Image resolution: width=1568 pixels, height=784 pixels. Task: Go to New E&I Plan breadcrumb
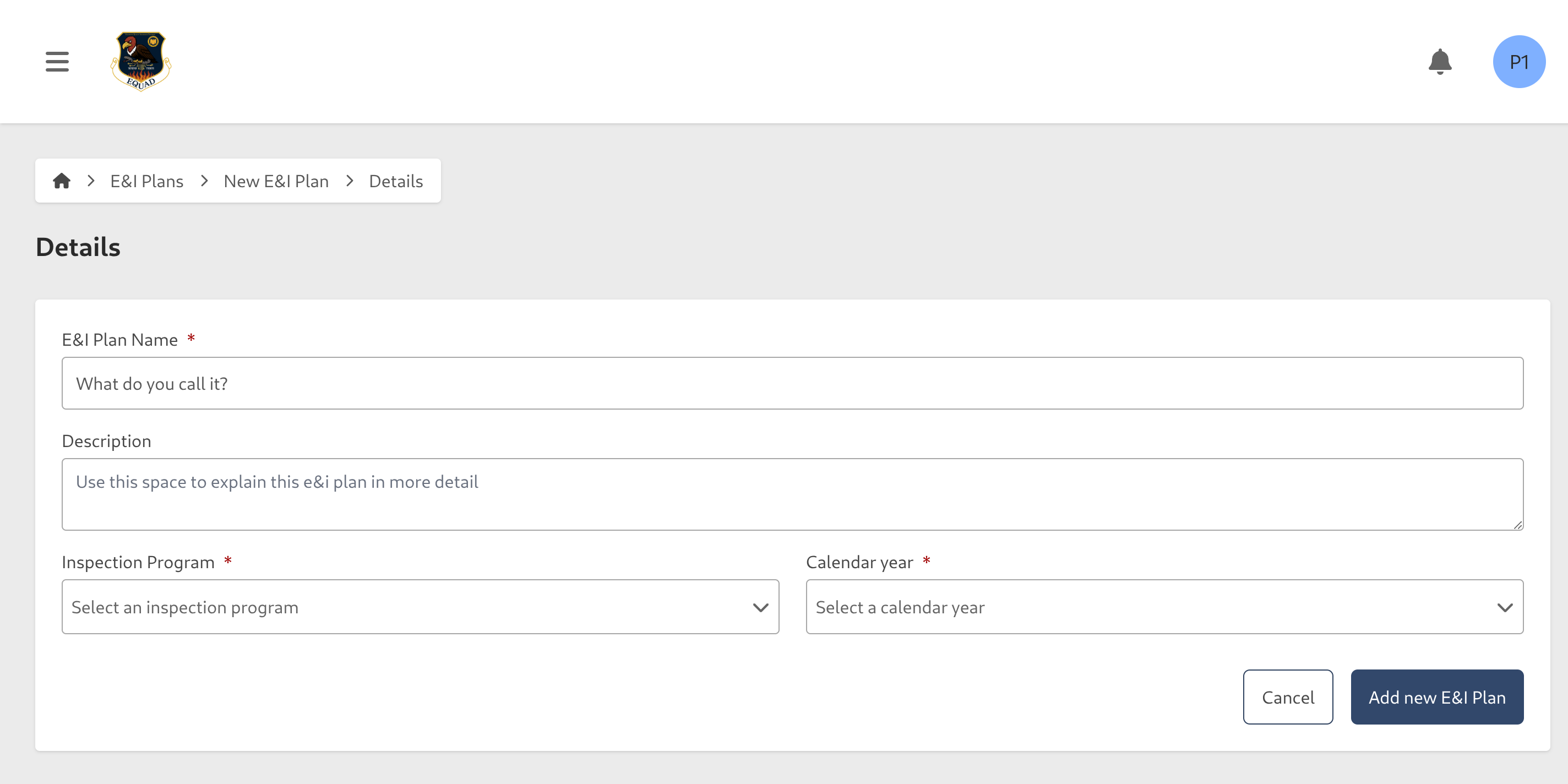276,181
